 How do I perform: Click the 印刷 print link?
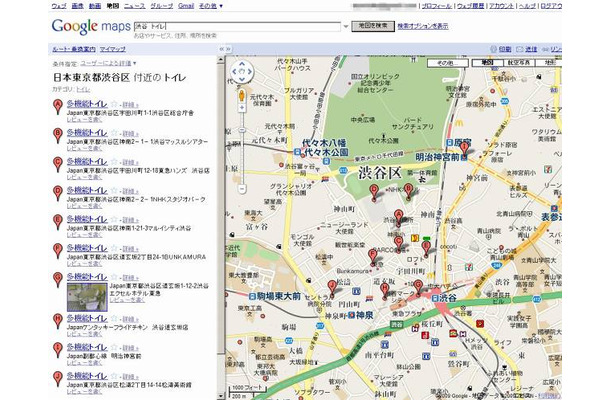505,49
